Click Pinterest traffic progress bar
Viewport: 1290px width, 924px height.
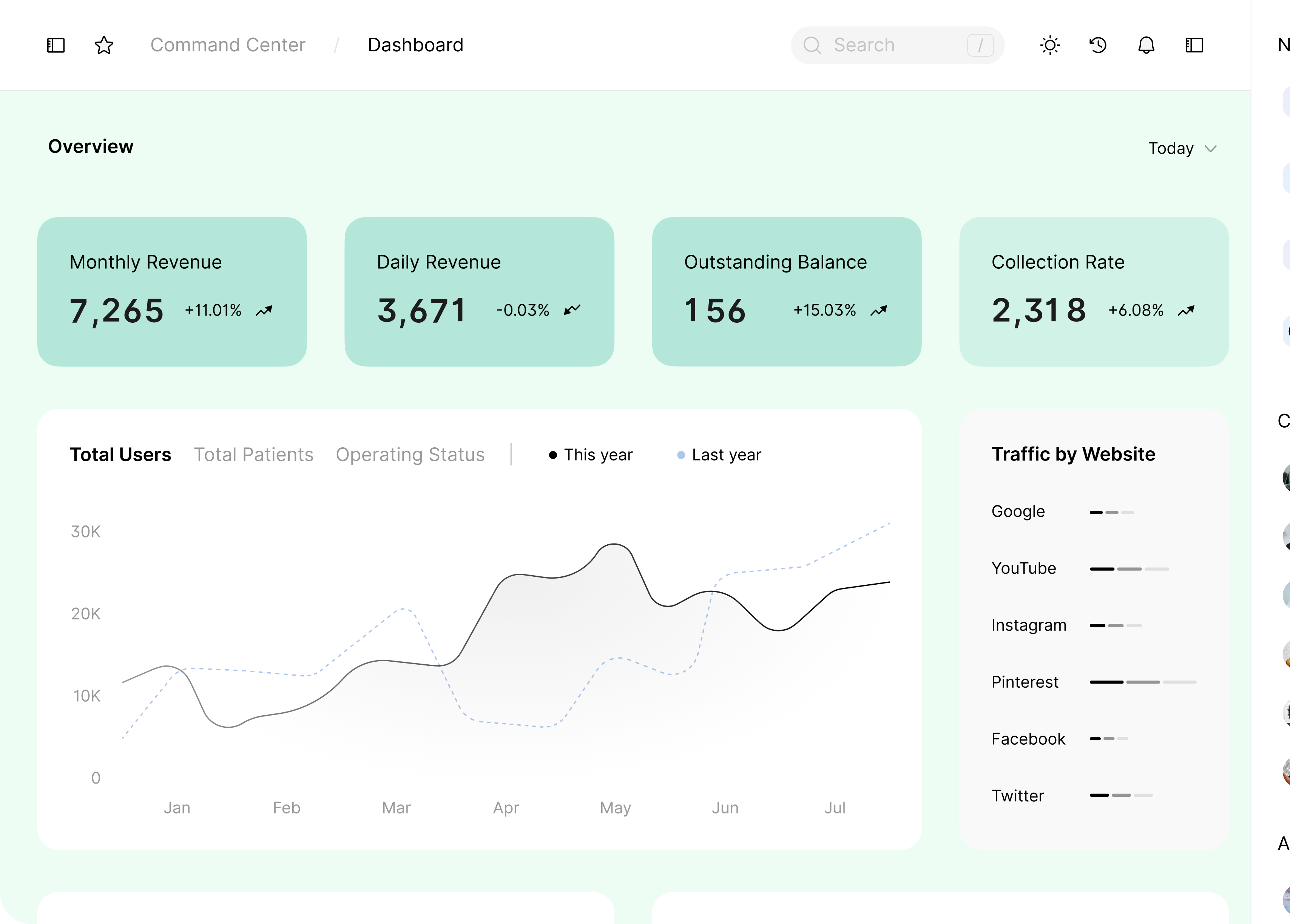(x=1143, y=682)
